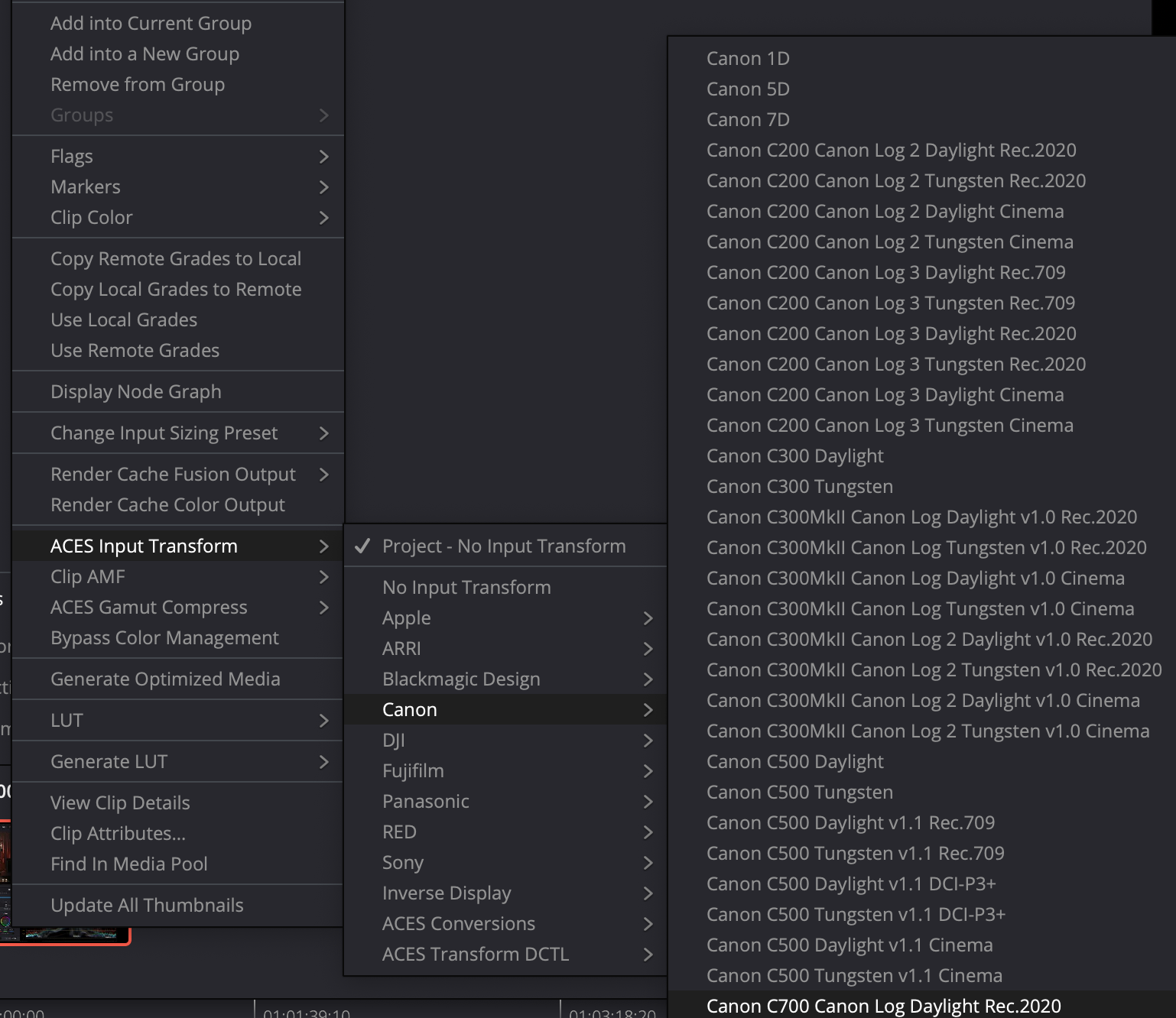Select Canon C300 Daylight
Image resolution: width=1176 pixels, height=1018 pixels.
tap(921, 456)
